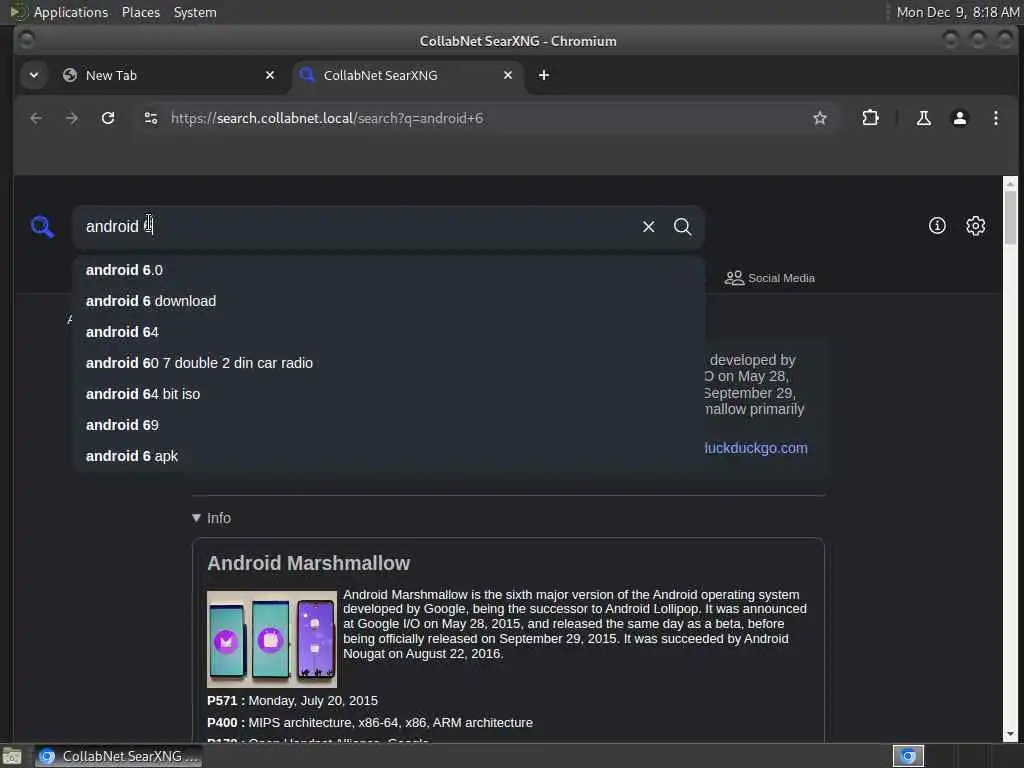Screen dimensions: 1024x768
Task: Click taskbar CollabNet SearXNG window button
Action: (118, 756)
